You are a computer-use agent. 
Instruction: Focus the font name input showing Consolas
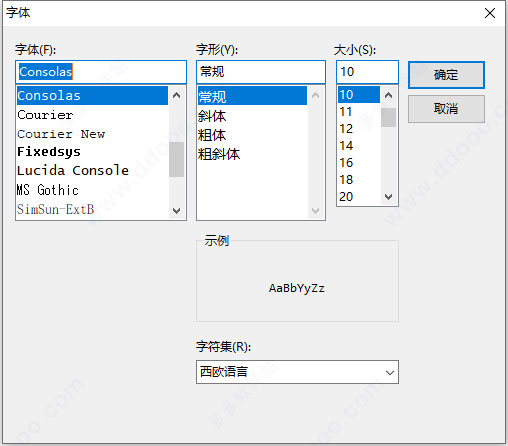tap(101, 72)
